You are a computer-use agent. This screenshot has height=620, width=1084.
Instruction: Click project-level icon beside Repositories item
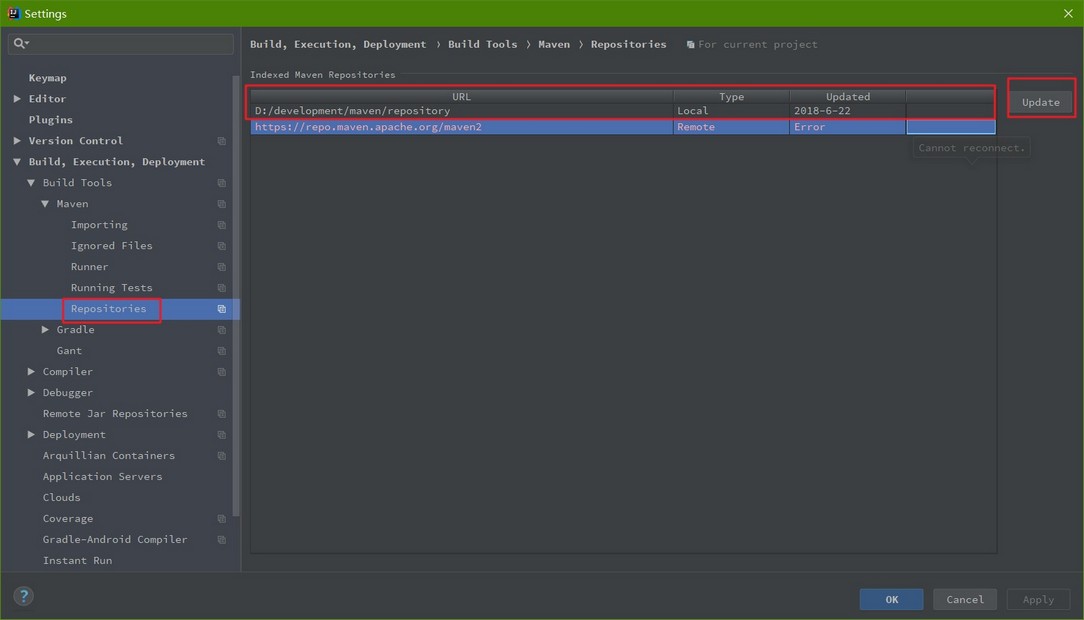click(222, 309)
